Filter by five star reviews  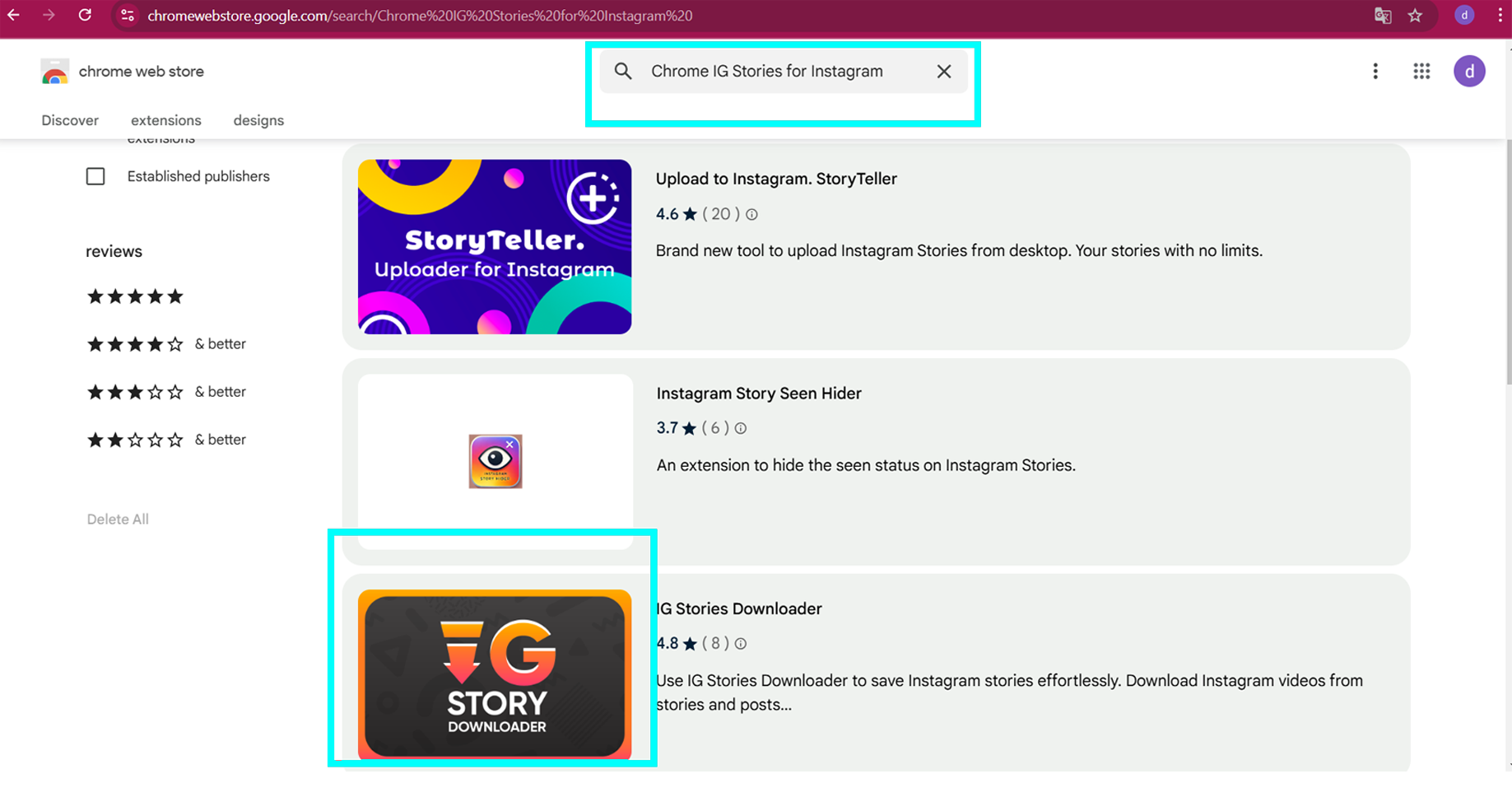(x=135, y=296)
